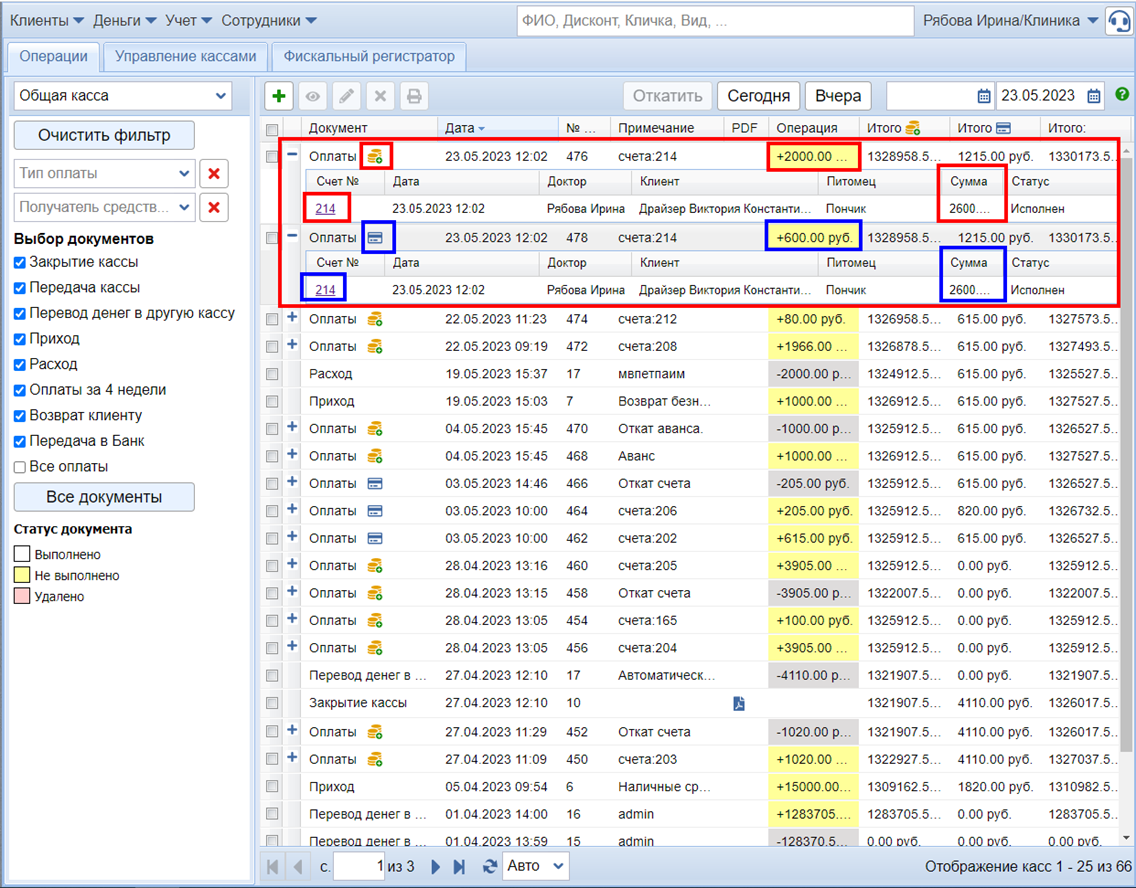Open the Общая касса dropdown
Image resolution: width=1136 pixels, height=888 pixels.
pyautogui.click(x=123, y=97)
